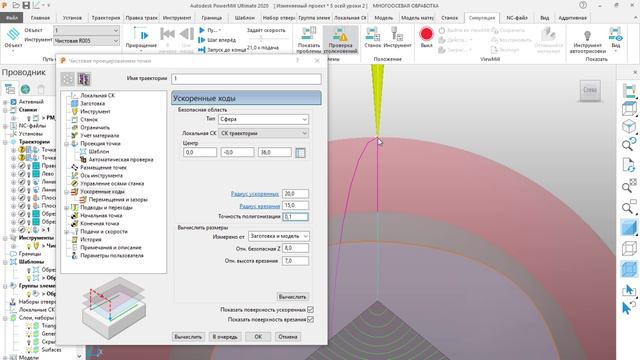The height and width of the screenshot is (360, 640).
Task: Click cursor selection arrow icon in right toolbar
Action: click(x=629, y=290)
